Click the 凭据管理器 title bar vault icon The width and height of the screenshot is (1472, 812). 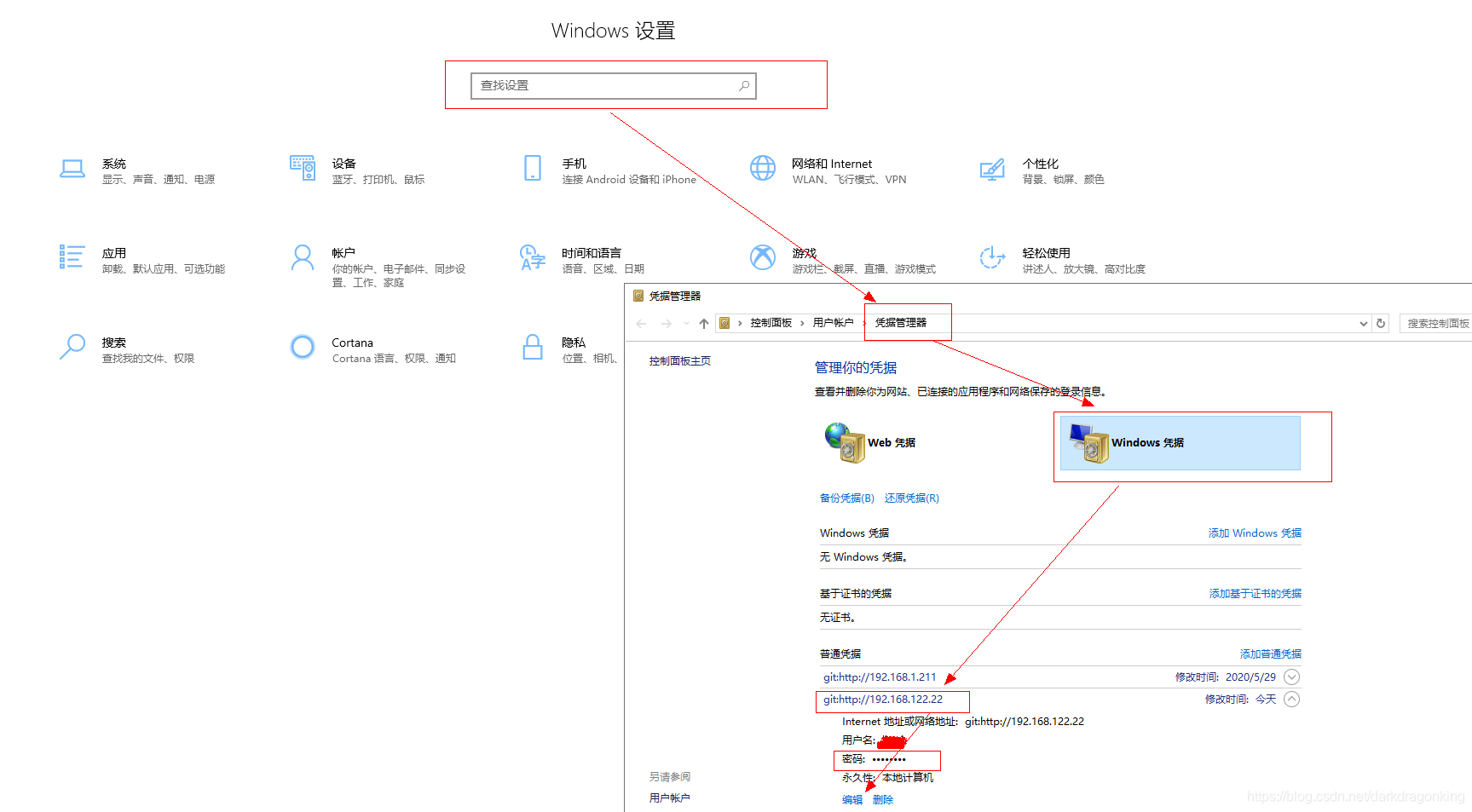[x=638, y=296]
